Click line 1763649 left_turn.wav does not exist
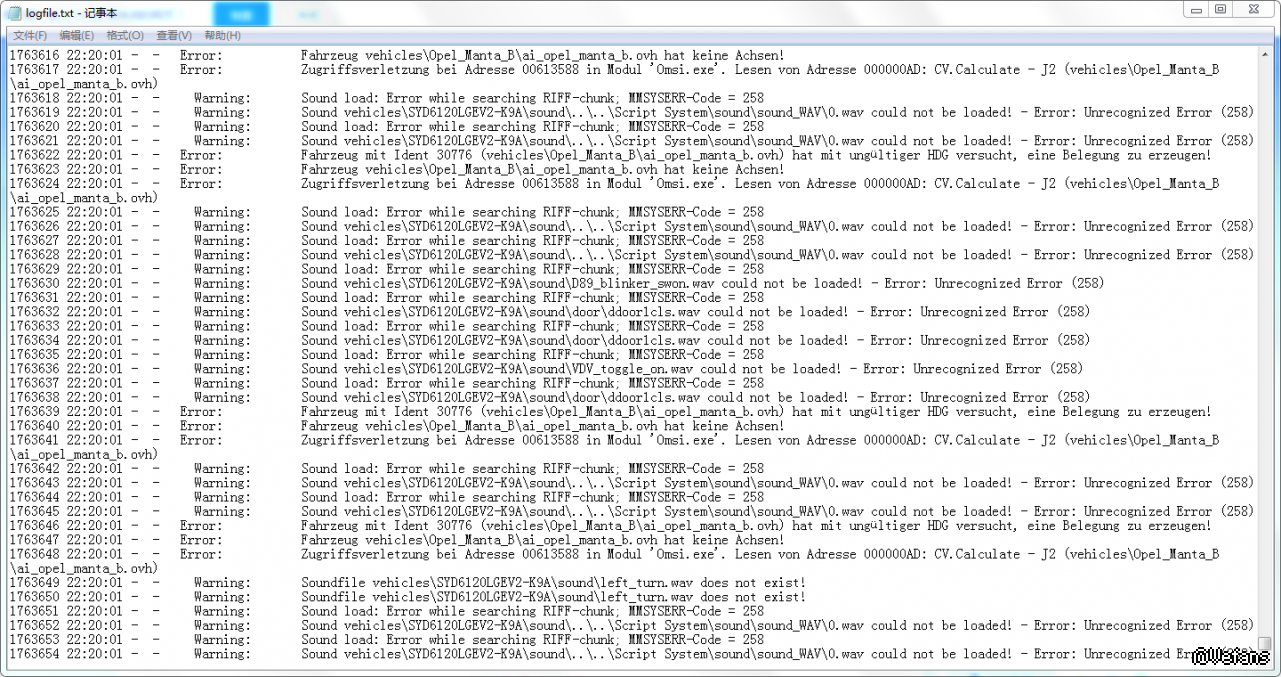 (x=553, y=582)
